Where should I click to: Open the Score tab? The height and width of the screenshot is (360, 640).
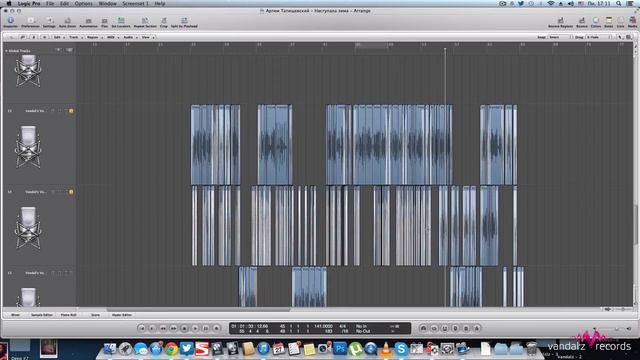click(x=95, y=315)
